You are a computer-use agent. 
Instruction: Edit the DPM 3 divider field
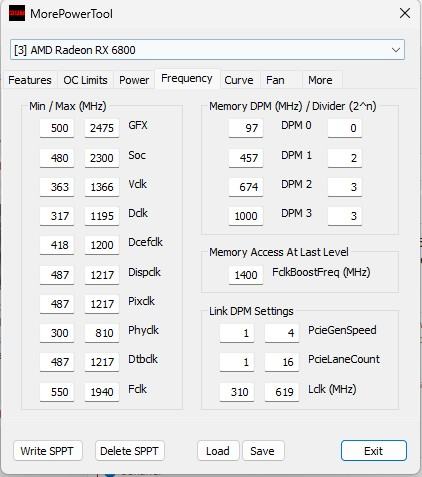pos(345,216)
